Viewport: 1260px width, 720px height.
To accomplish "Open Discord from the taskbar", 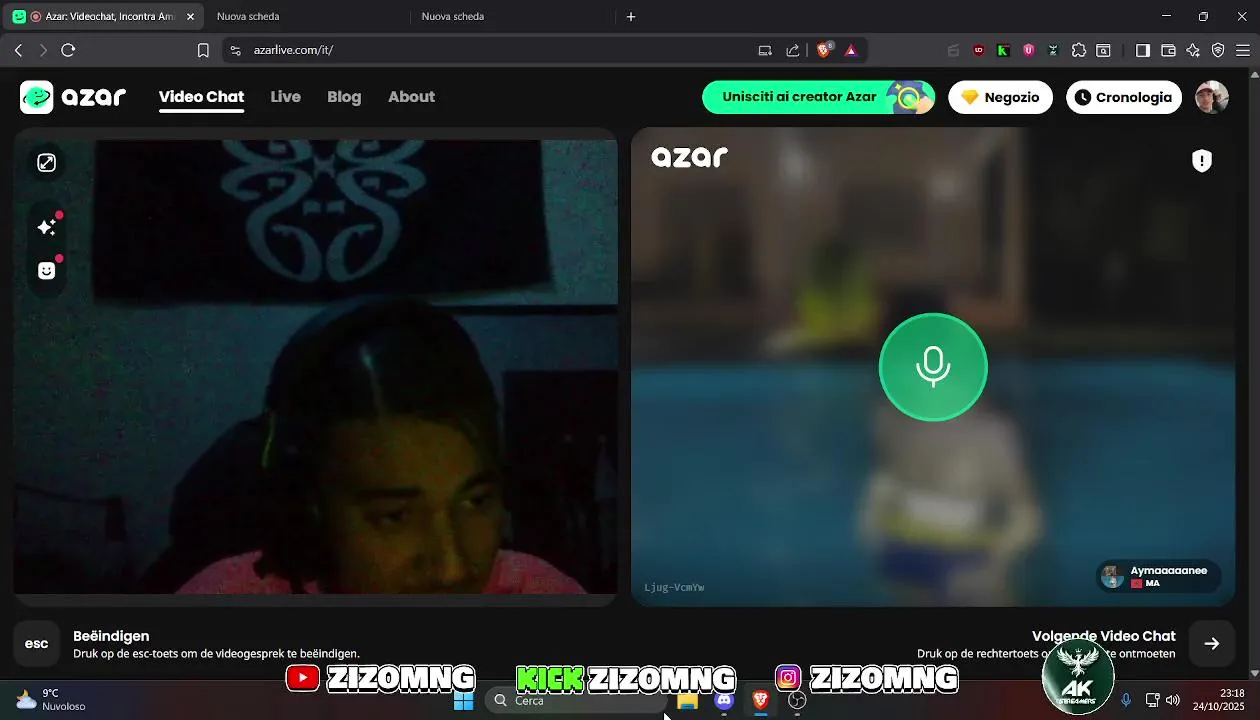I will coord(724,701).
